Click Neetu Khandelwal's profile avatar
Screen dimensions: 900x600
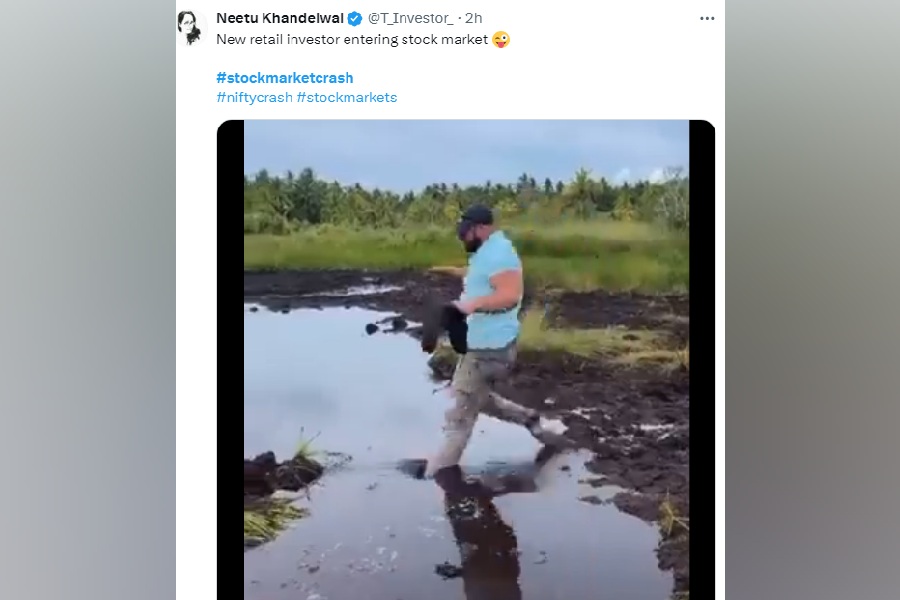click(190, 27)
